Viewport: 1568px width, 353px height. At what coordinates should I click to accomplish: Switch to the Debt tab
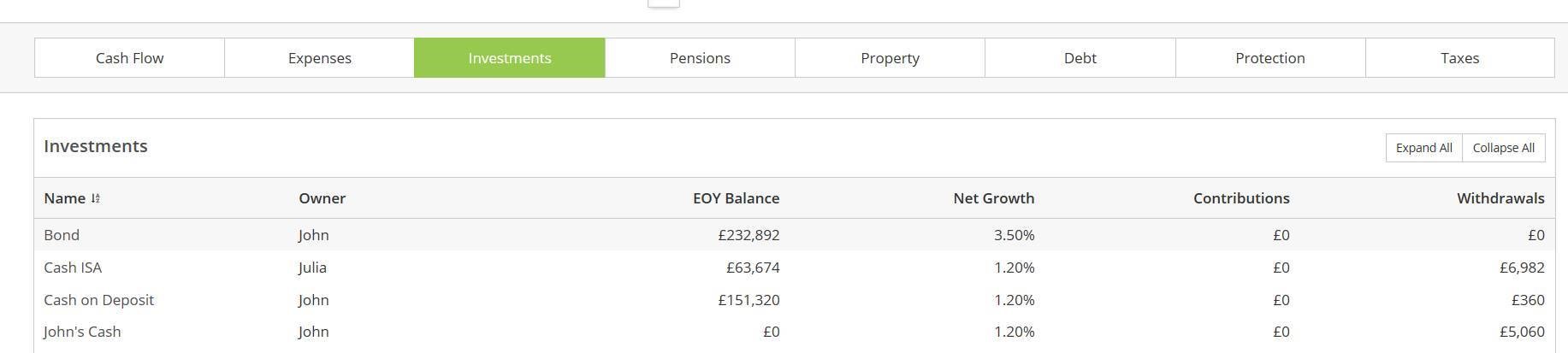1080,58
